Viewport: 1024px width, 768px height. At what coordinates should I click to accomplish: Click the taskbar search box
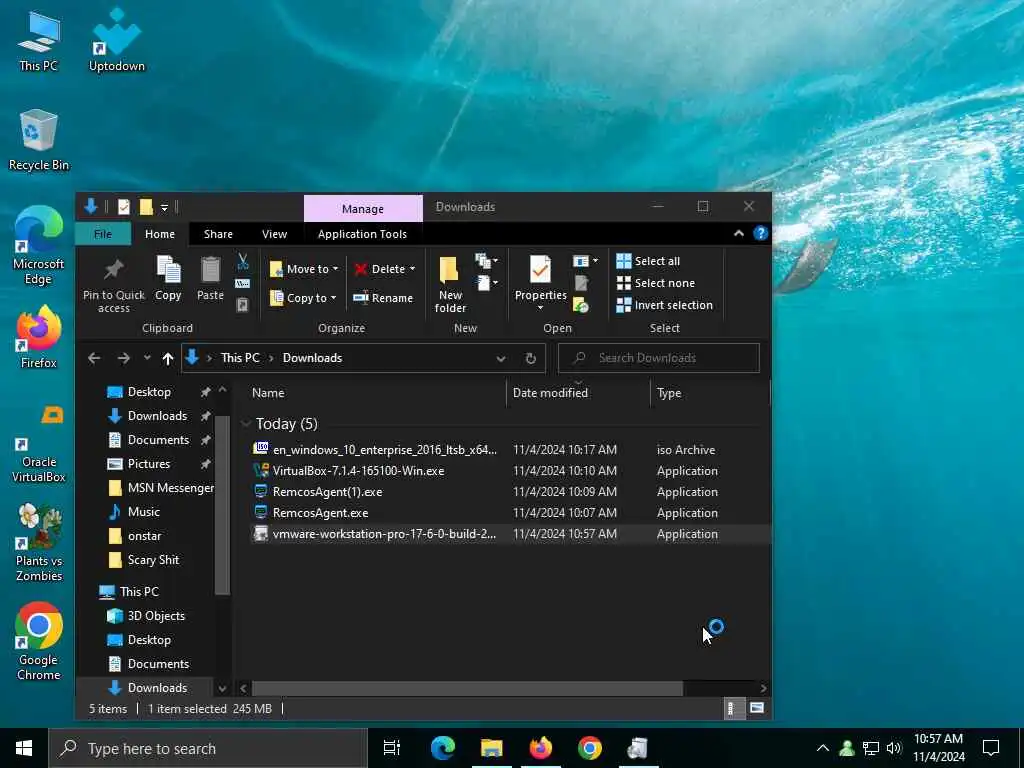tap(208, 748)
